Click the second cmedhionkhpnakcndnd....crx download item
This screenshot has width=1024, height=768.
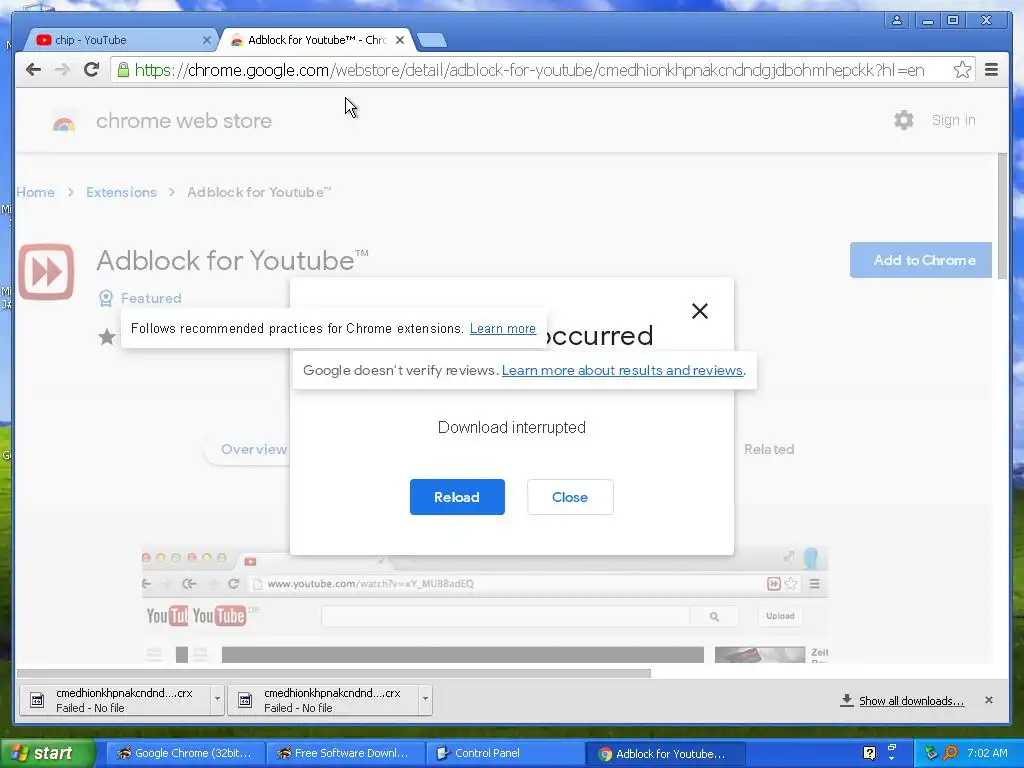[330, 699]
